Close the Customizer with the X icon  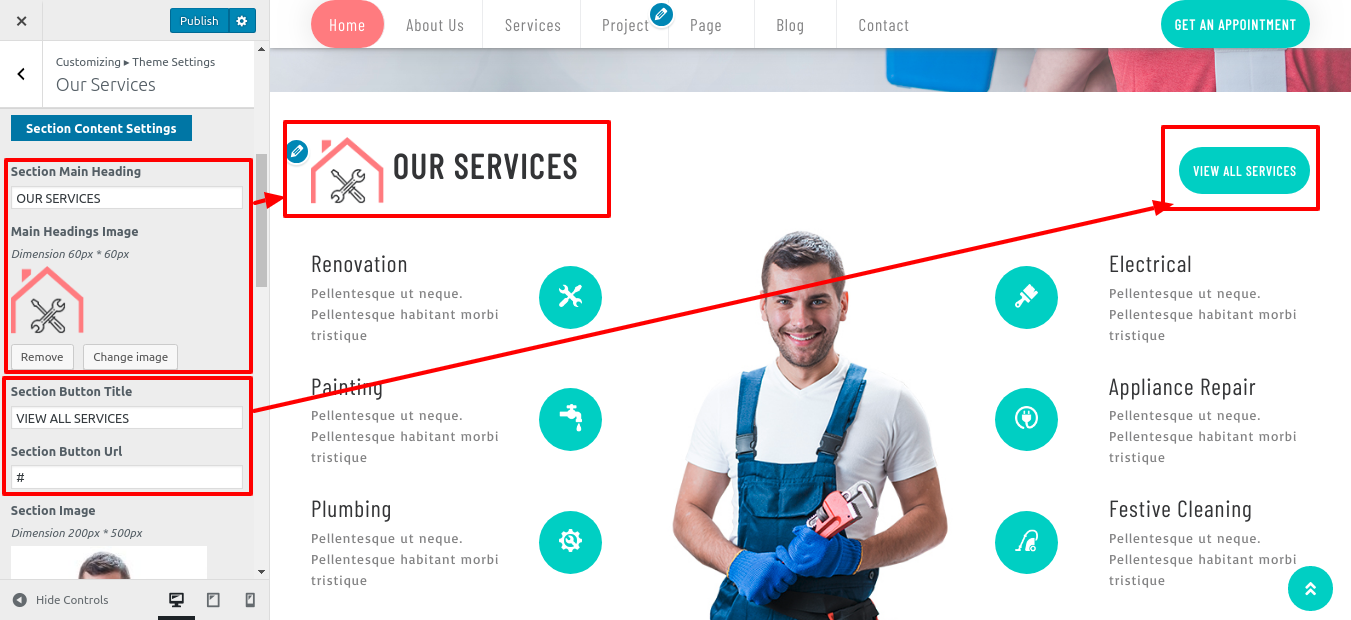[22, 21]
